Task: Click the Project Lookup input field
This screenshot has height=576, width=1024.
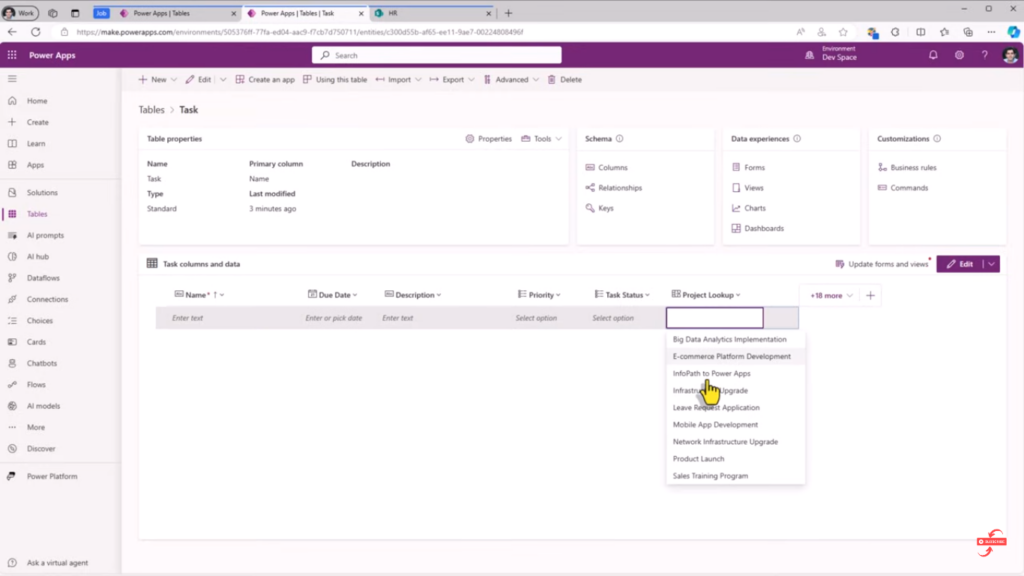Action: 714,318
